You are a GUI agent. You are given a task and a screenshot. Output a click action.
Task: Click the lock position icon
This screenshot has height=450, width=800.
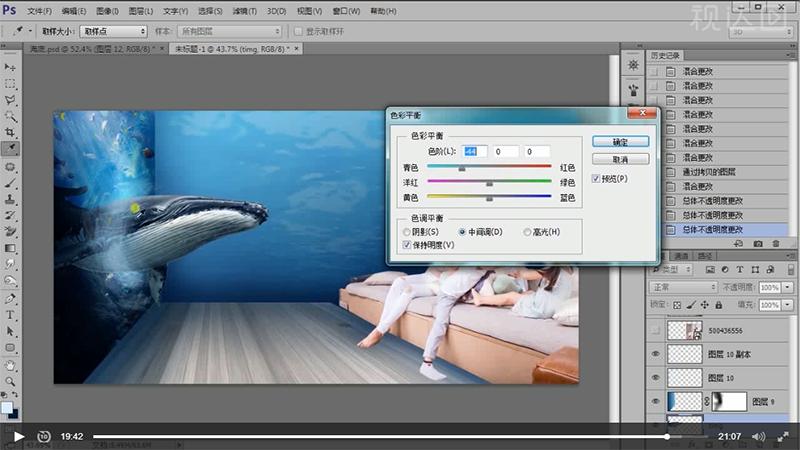point(705,305)
